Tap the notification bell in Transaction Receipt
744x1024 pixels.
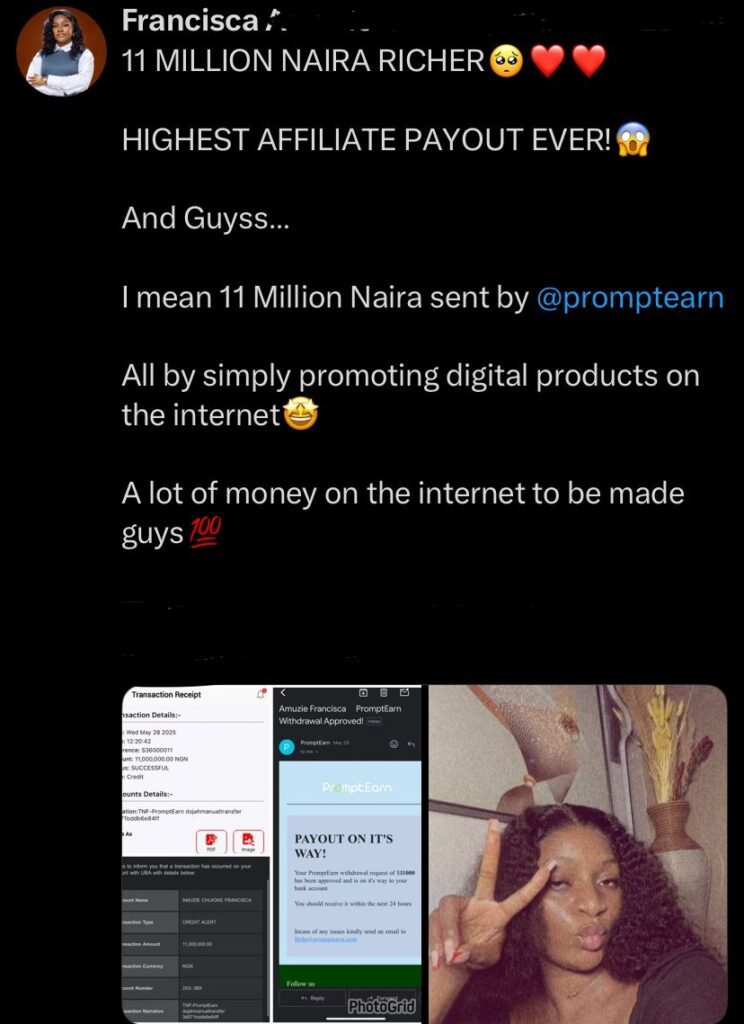point(261,693)
